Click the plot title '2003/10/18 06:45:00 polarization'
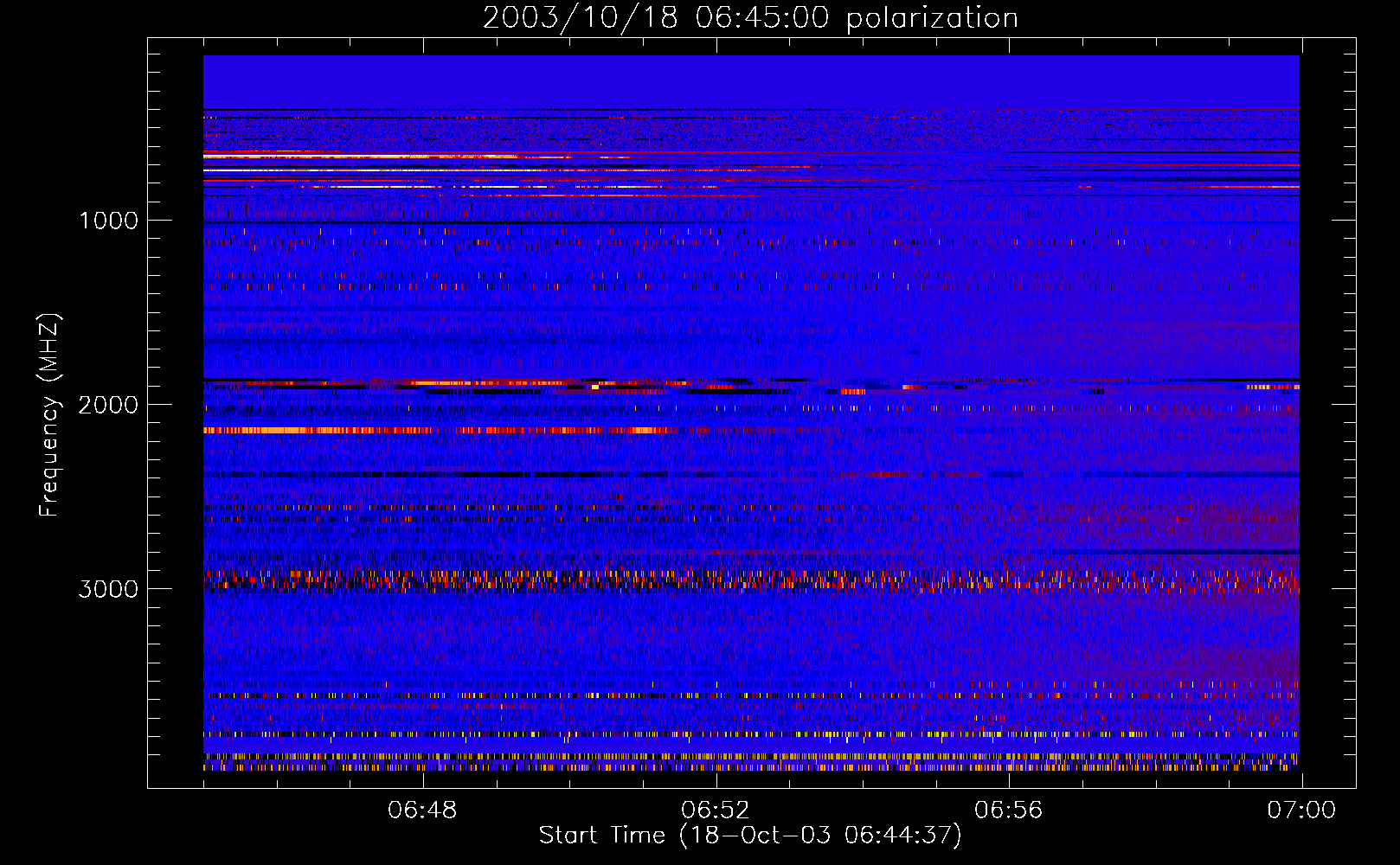Viewport: 1400px width, 865px height. click(750, 18)
